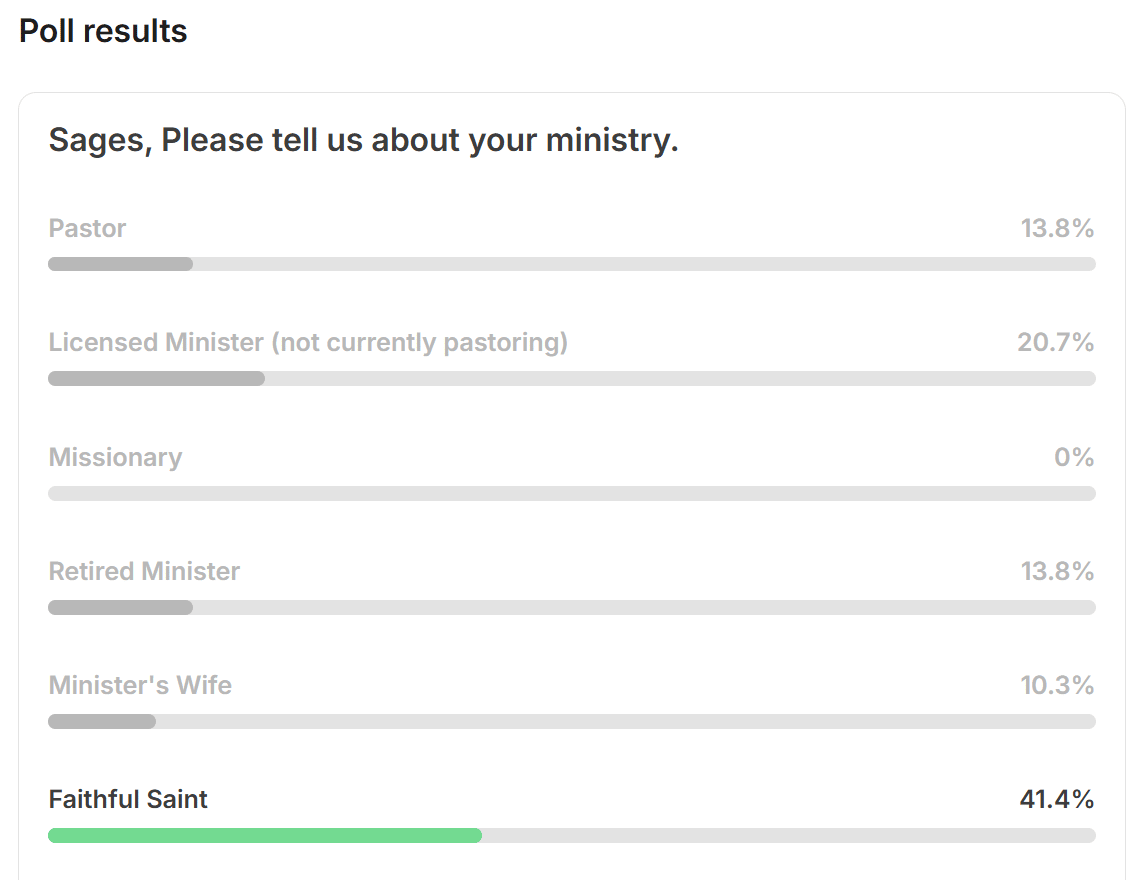Select the Retired Minister progress bar

tap(572, 607)
